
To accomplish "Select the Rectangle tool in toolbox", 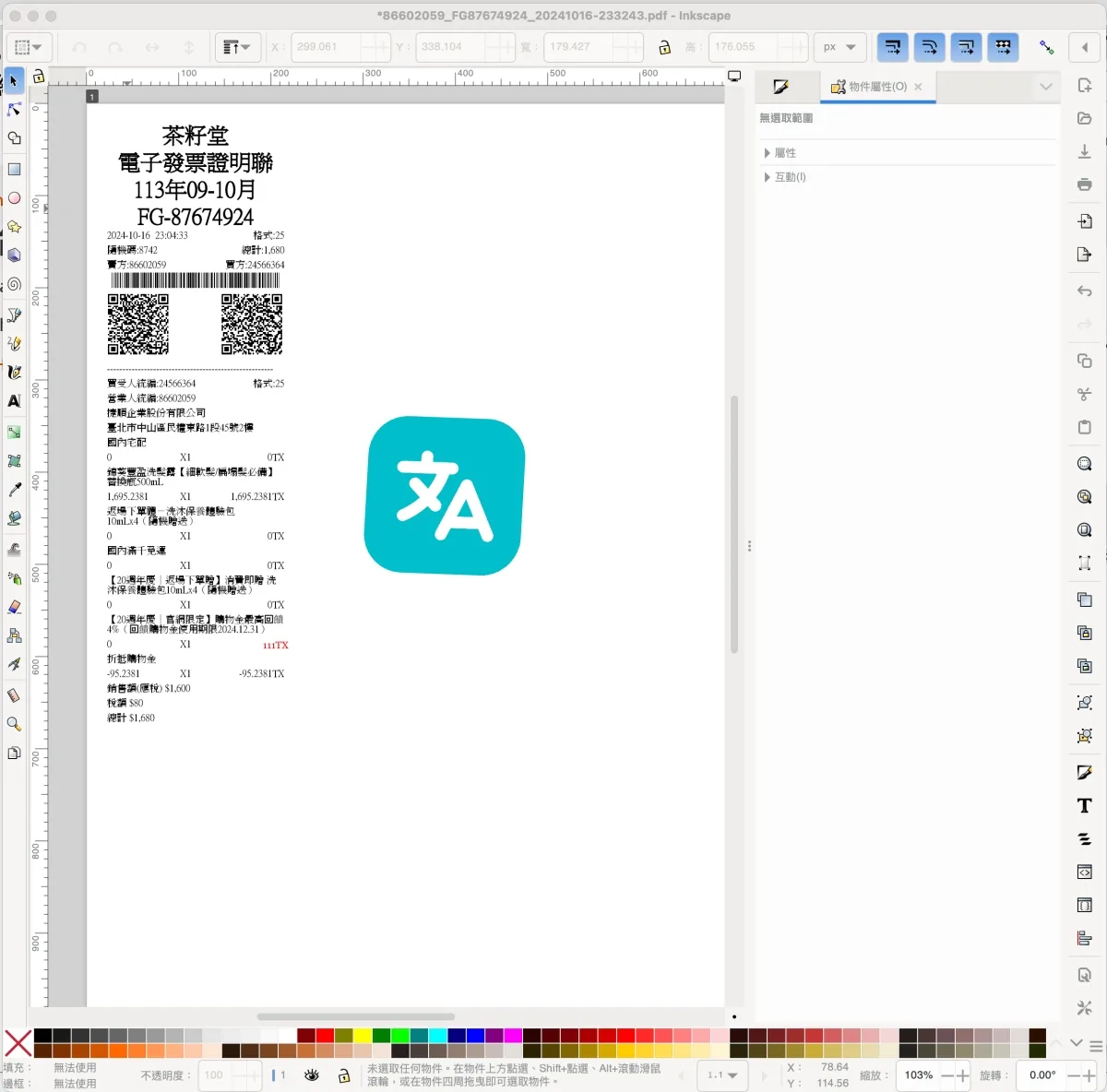I will 14,169.
